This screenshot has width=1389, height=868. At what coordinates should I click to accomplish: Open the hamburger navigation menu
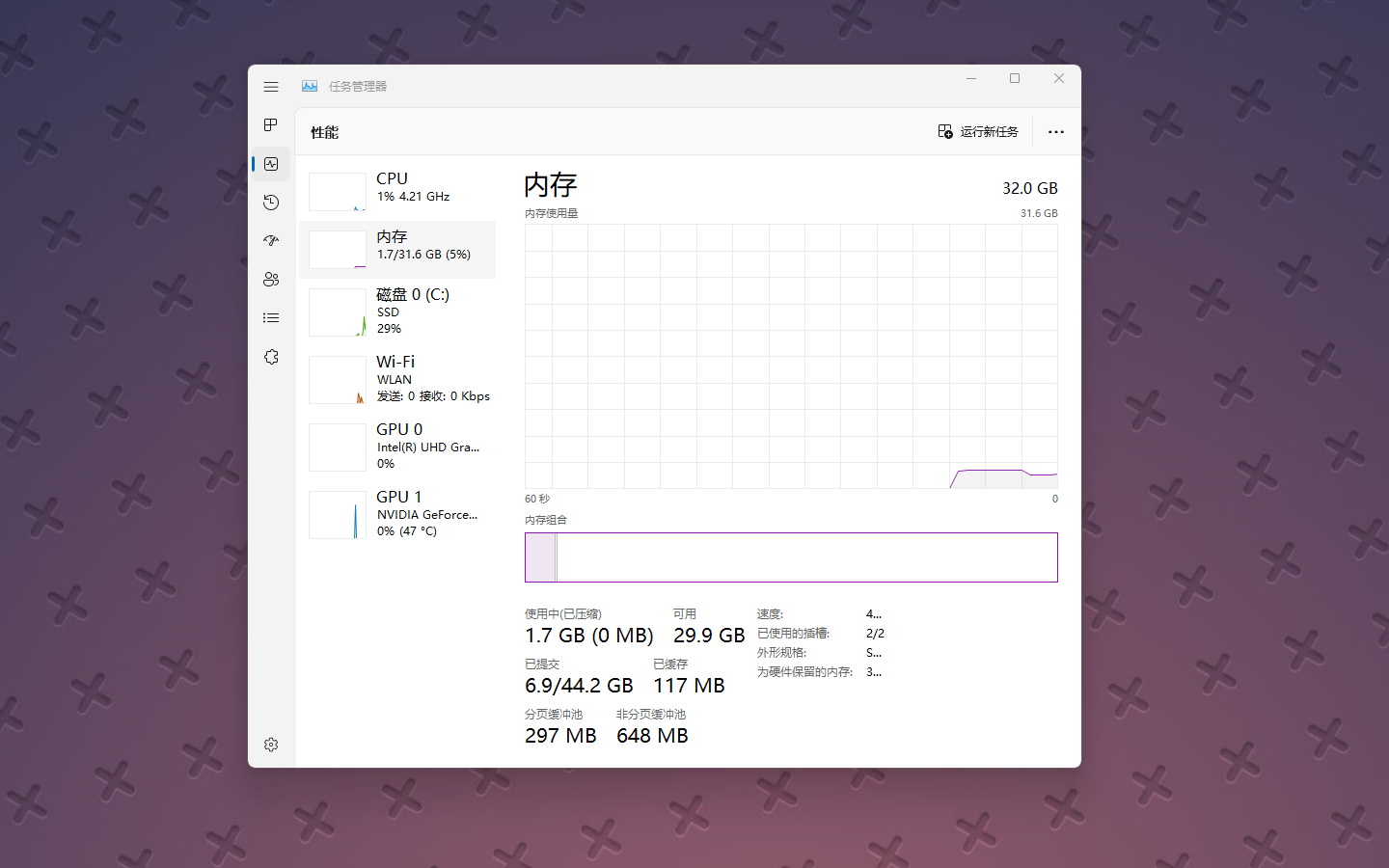tap(271, 87)
